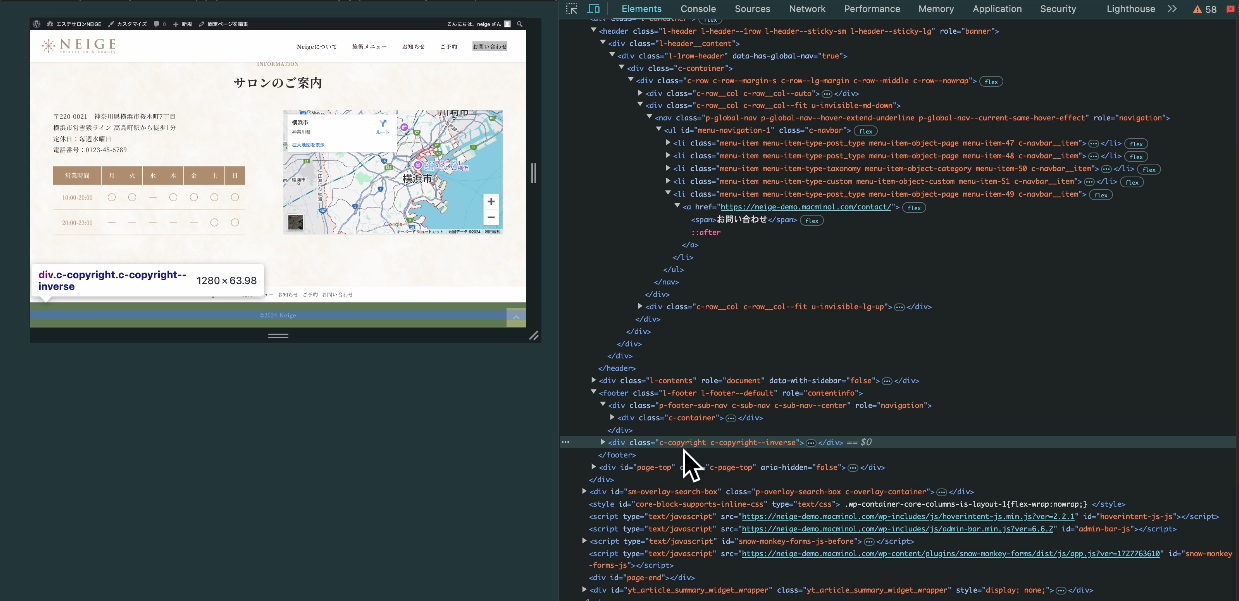Screen dimensions: 1239x601
Task: Toggle flex badge next to span お問い合わせ
Action: tap(810, 220)
